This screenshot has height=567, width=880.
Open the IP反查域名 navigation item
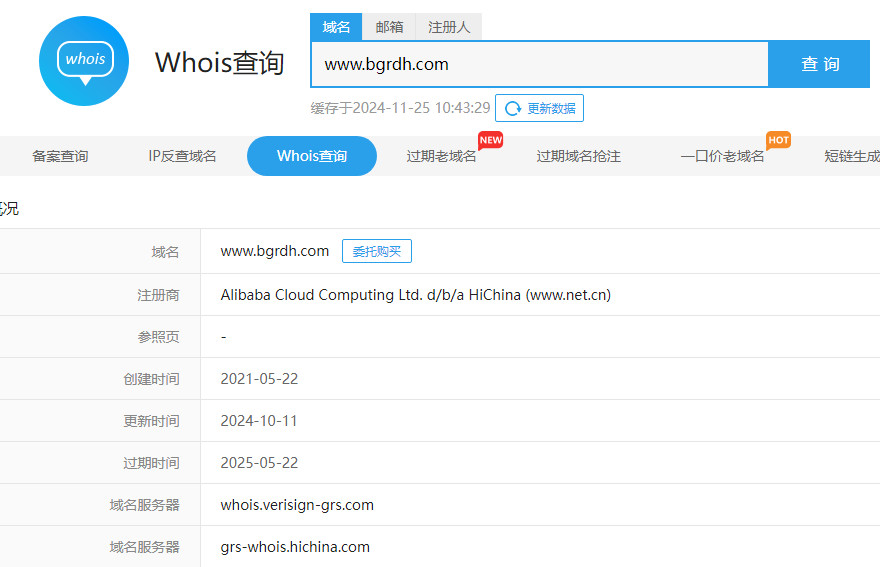point(182,156)
